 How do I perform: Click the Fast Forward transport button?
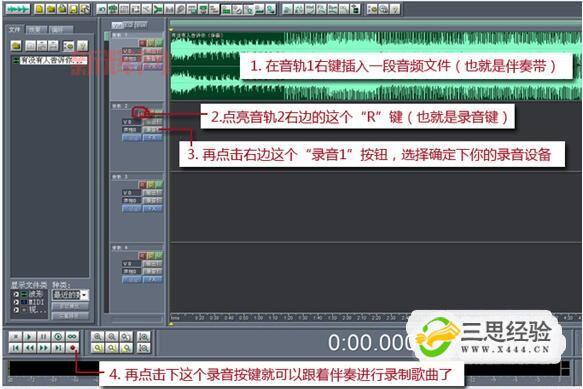pos(43,348)
